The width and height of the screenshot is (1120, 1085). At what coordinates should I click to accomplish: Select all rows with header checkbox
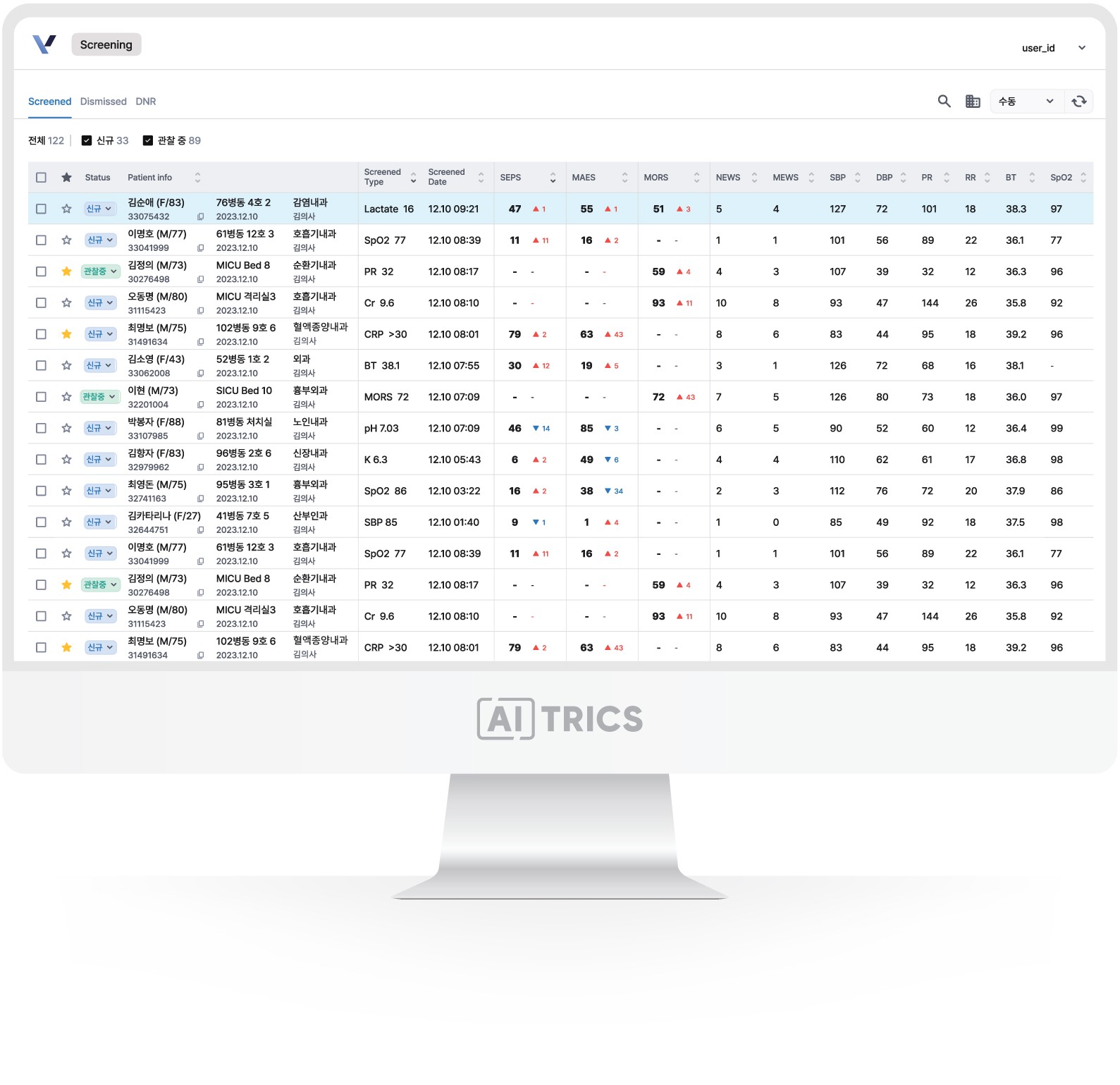click(41, 178)
